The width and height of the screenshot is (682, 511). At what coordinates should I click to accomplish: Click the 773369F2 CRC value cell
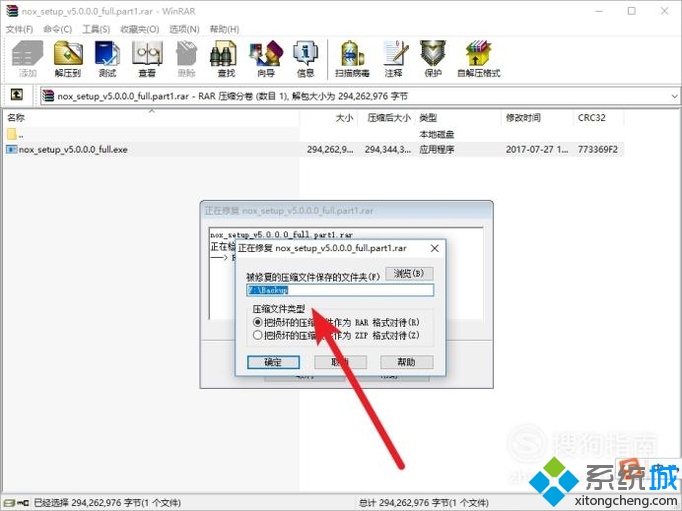[x=598, y=149]
